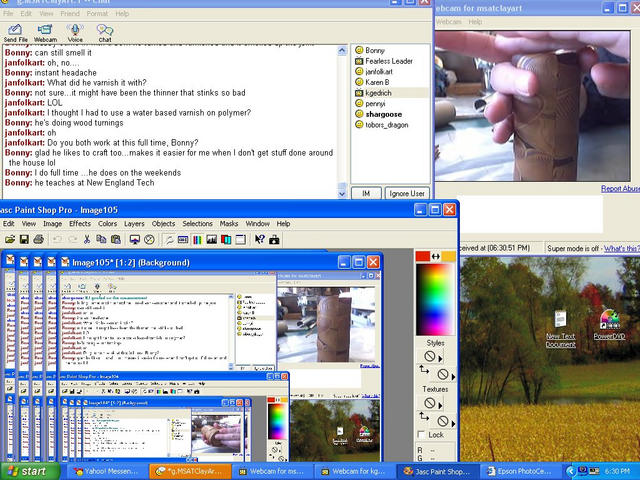The width and height of the screenshot is (640, 480).
Task: Toggle the overview window icon
Action: [x=240, y=240]
